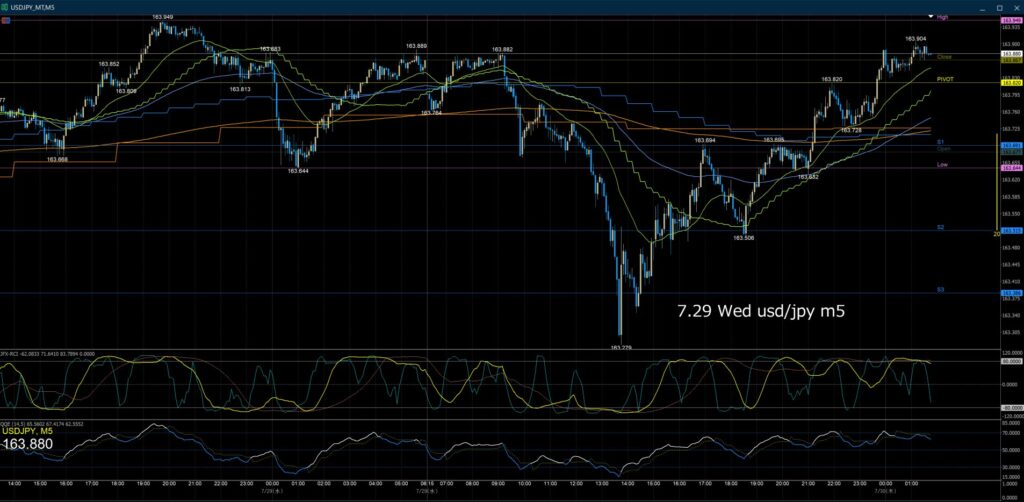Click the 163.889 swing high label

tap(417, 46)
